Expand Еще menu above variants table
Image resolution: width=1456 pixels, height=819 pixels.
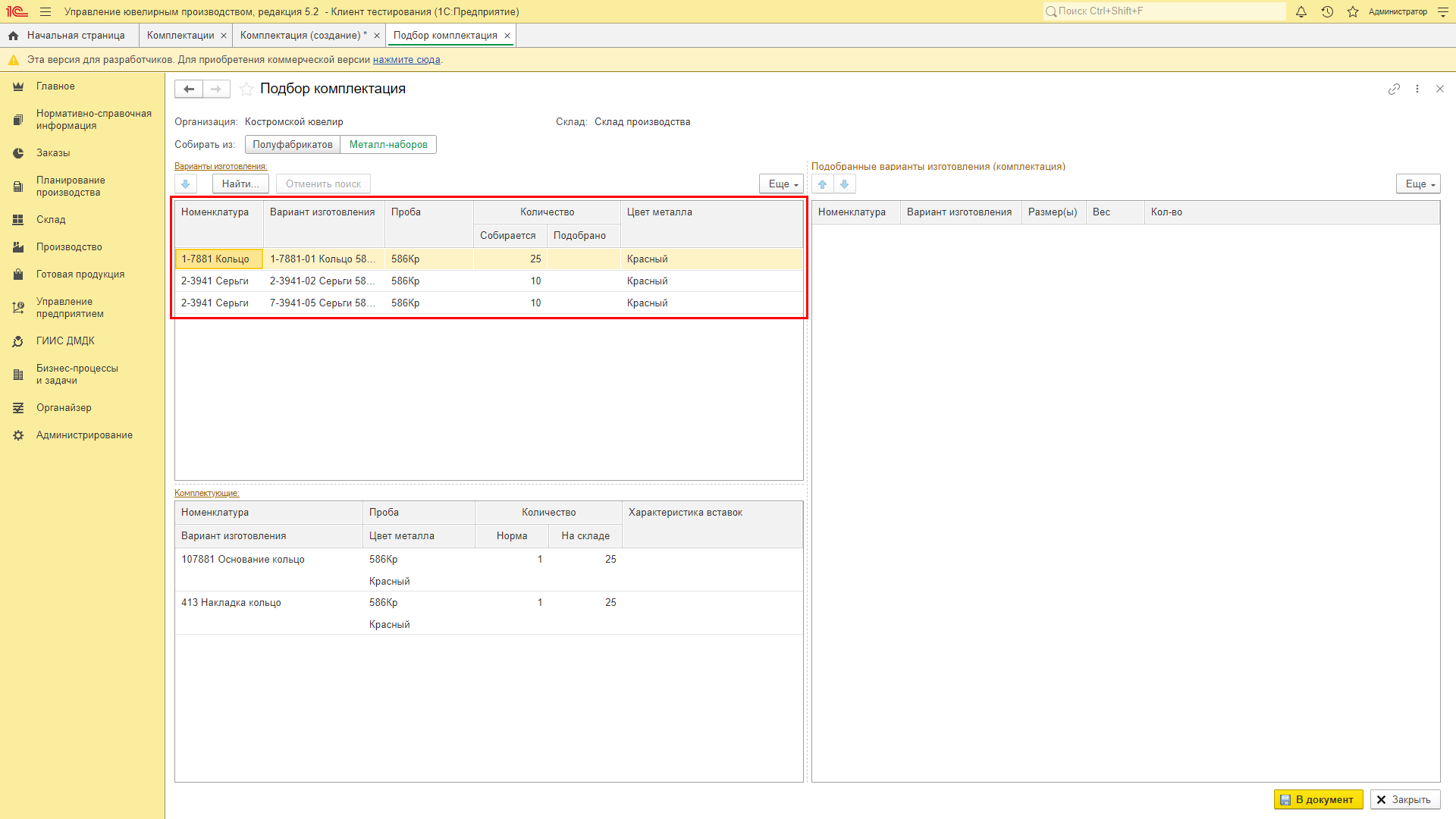click(x=781, y=184)
